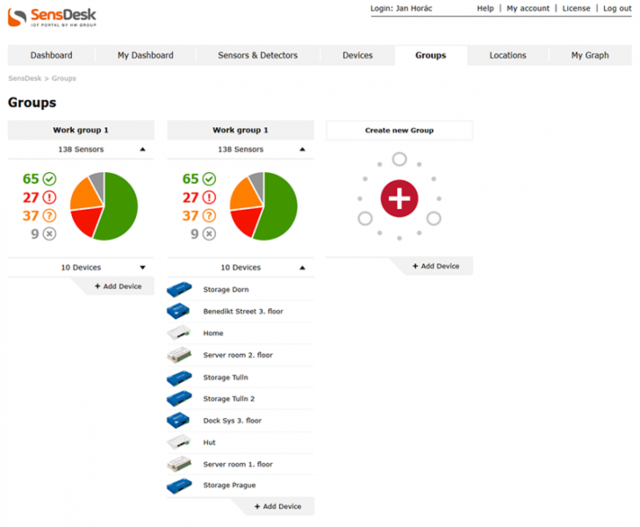Collapse the 10 Devices list in second group
Screen dimensions: 640x527
click(x=302, y=268)
